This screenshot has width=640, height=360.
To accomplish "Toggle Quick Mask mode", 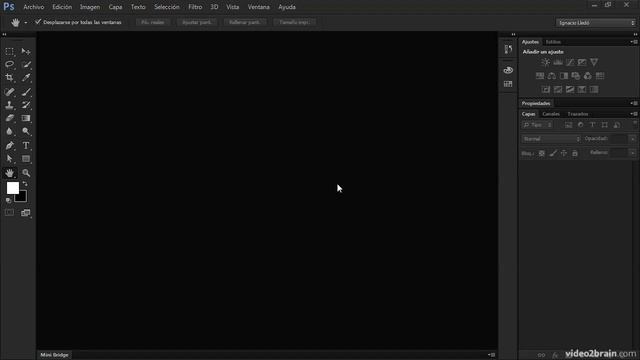I will [x=9, y=213].
